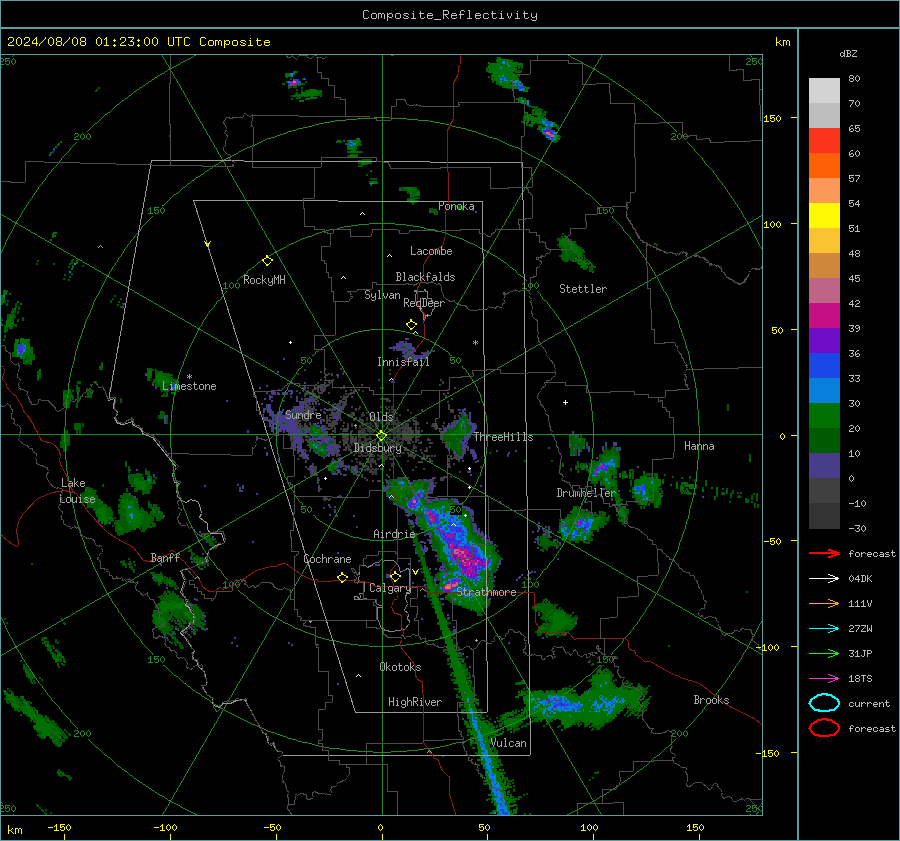
Task: Click the Limestone label
Action: [x=189, y=386]
